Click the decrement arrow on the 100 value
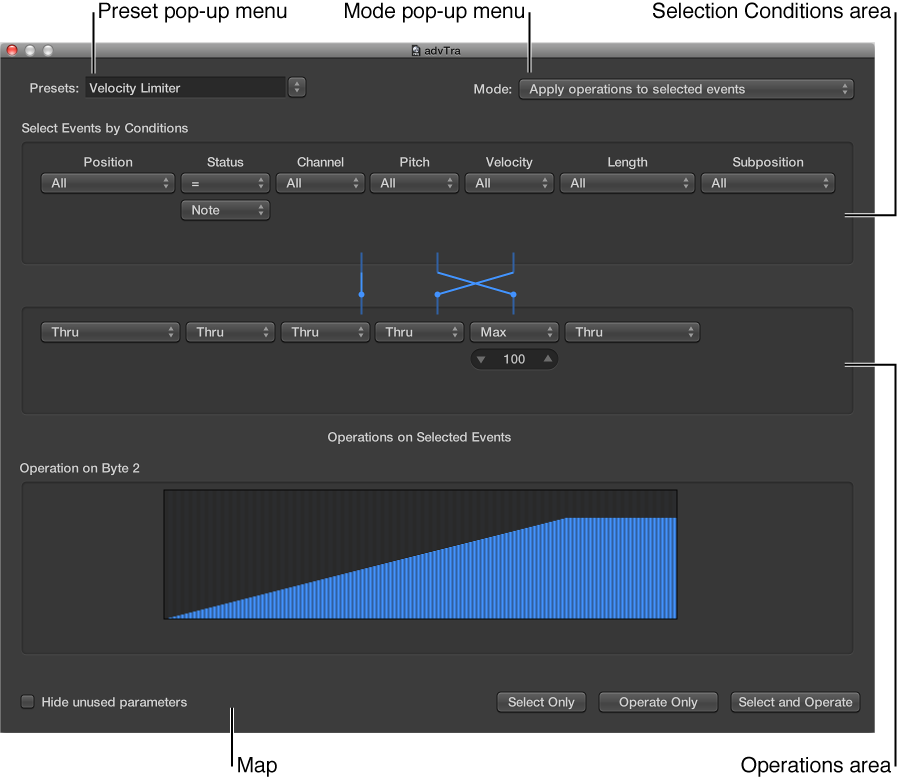 (x=481, y=359)
